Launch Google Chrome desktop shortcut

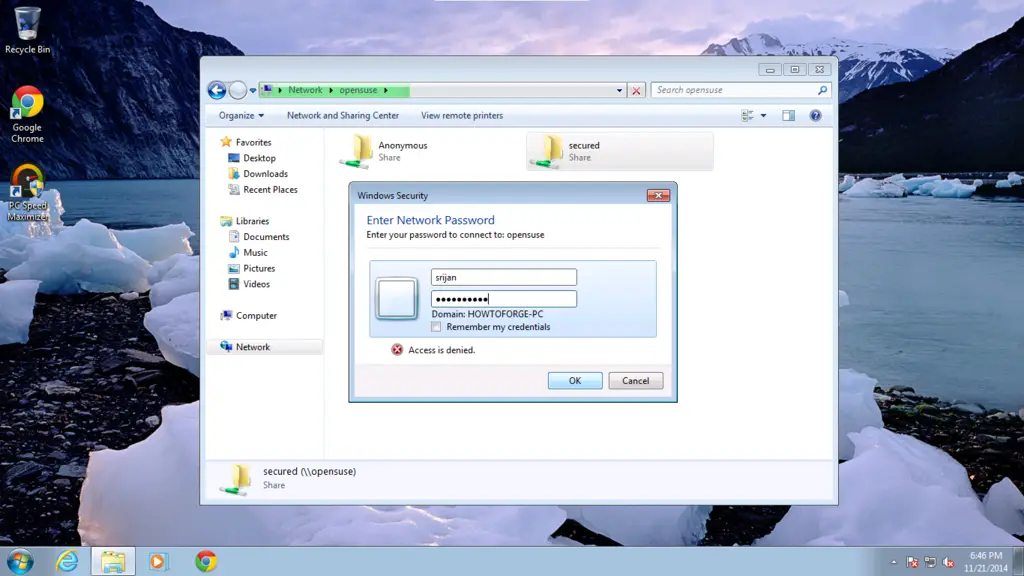27,115
